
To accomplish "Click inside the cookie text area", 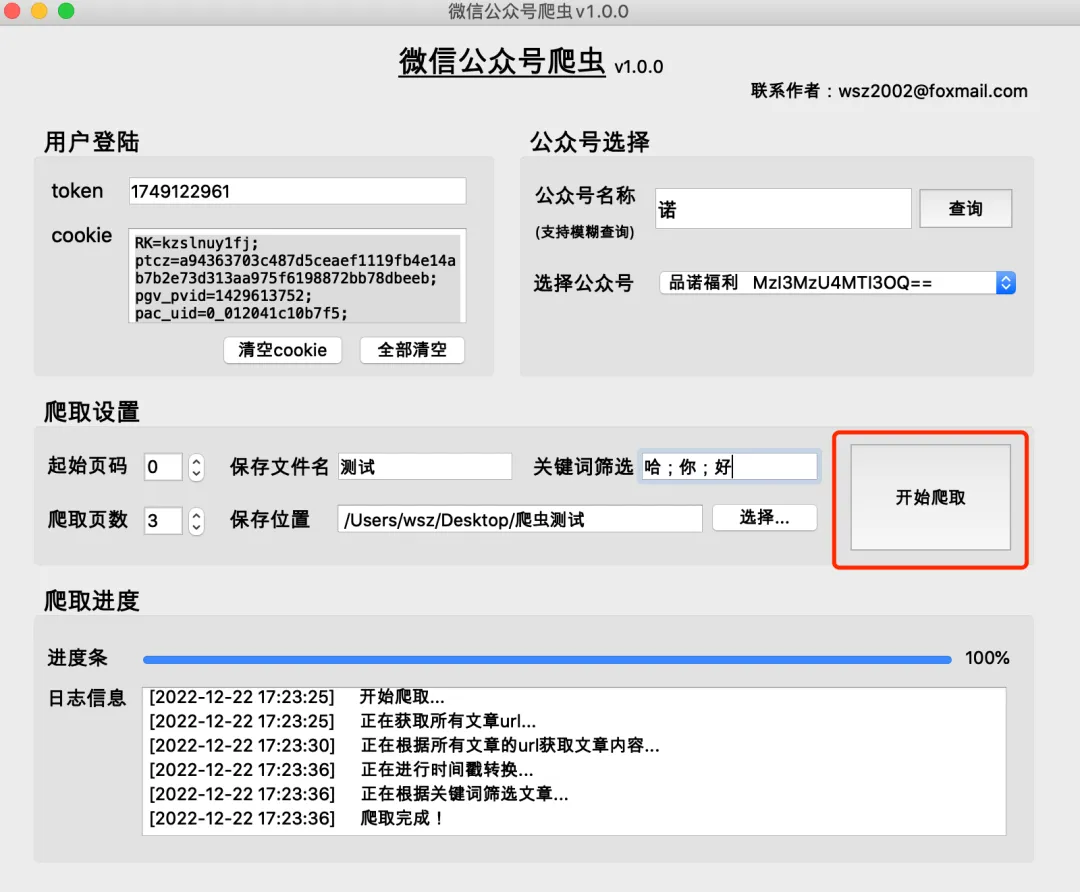I will point(298,276).
